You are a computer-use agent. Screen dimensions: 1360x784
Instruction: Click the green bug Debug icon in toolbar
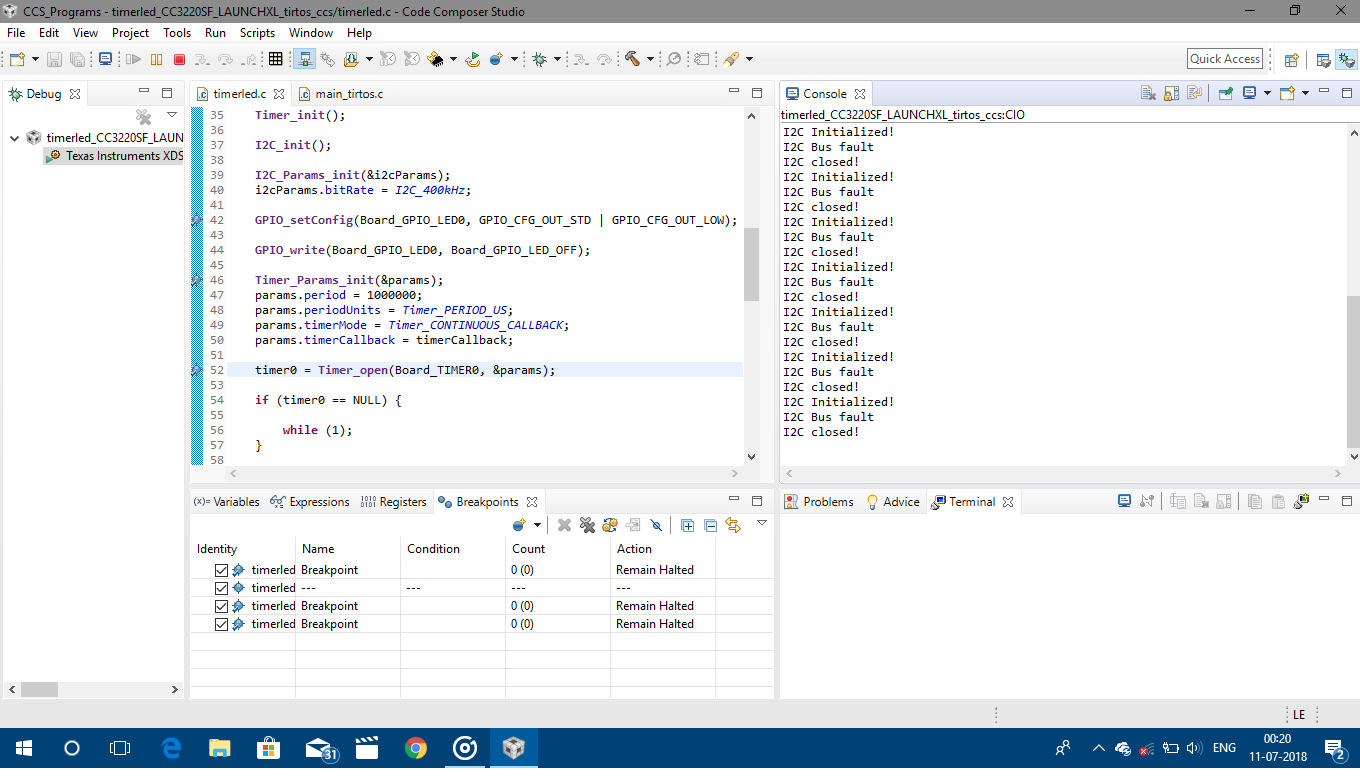[x=540, y=60]
